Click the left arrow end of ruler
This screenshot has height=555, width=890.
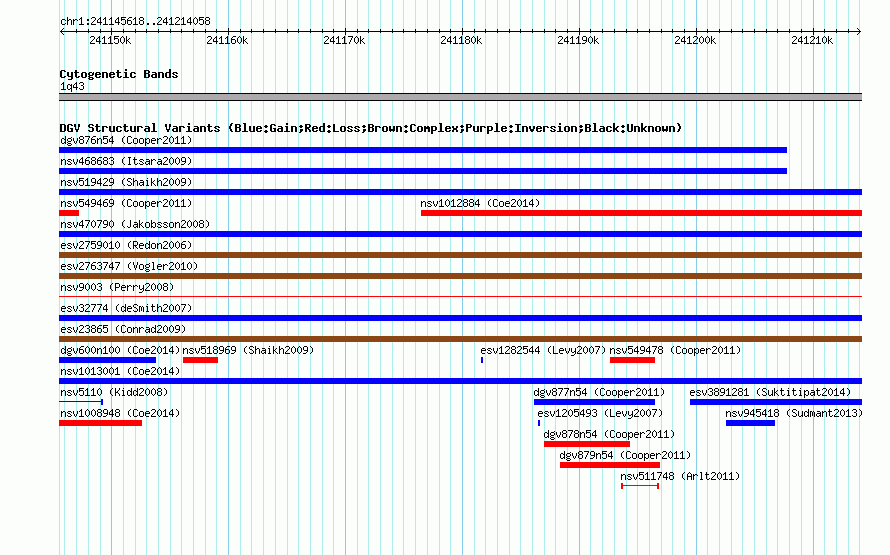coord(62,31)
